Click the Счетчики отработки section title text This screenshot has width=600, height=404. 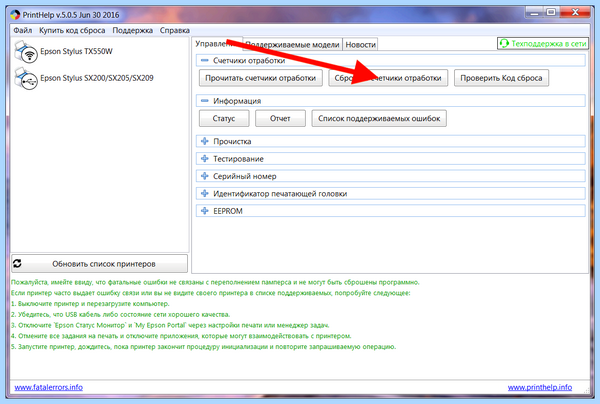point(249,60)
